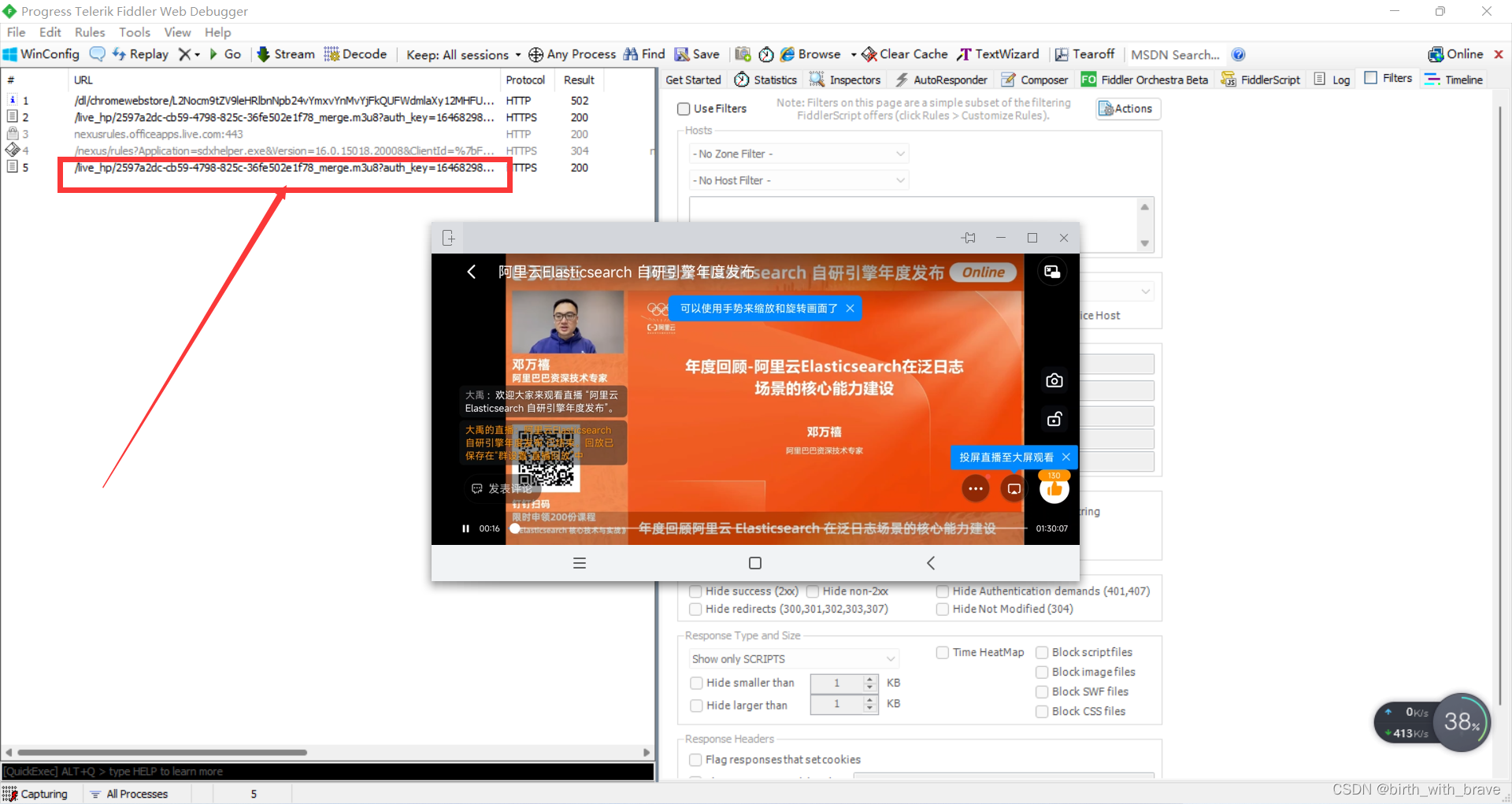Open Browse in toolbar
Screen dimensions: 1512x804
[811, 54]
